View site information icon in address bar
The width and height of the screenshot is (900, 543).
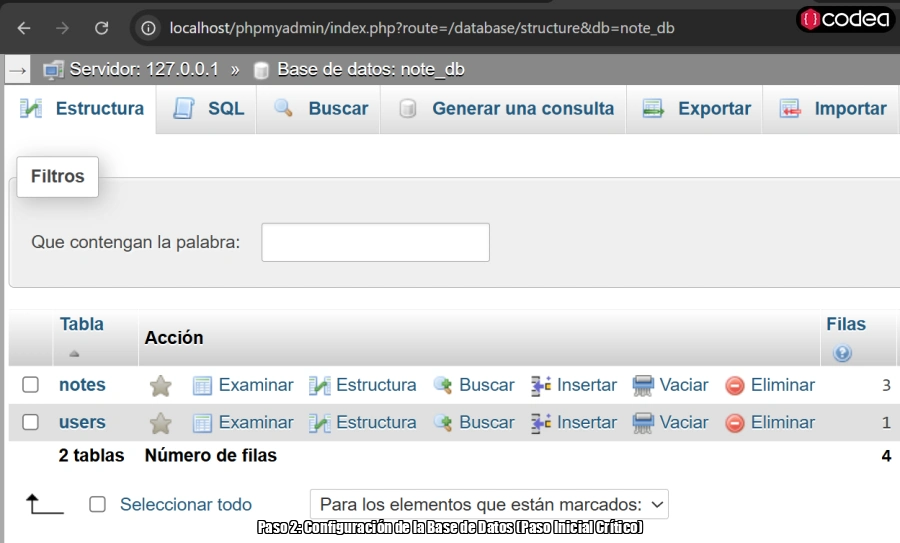point(148,28)
